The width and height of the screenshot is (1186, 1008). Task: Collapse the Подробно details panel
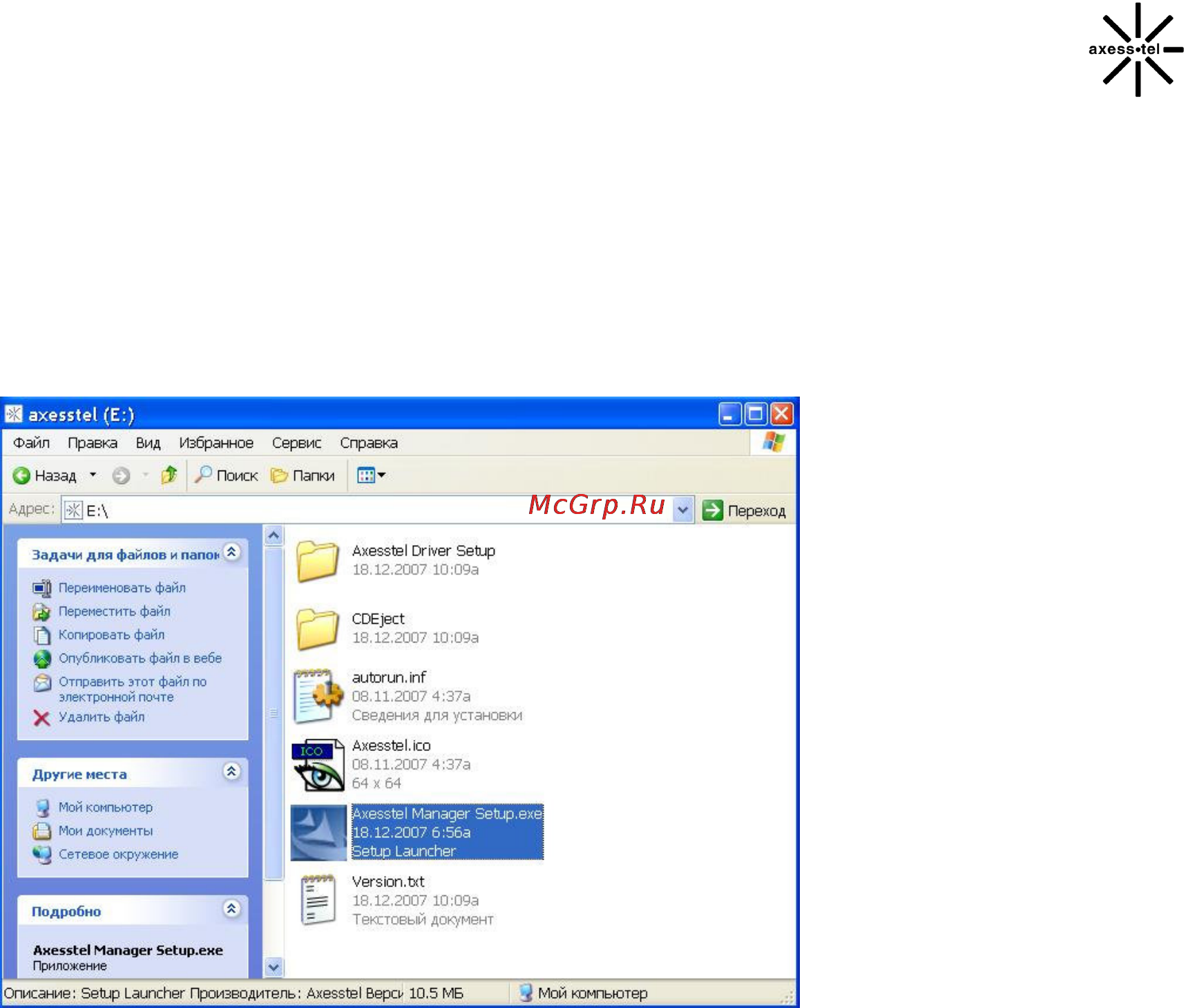click(232, 909)
